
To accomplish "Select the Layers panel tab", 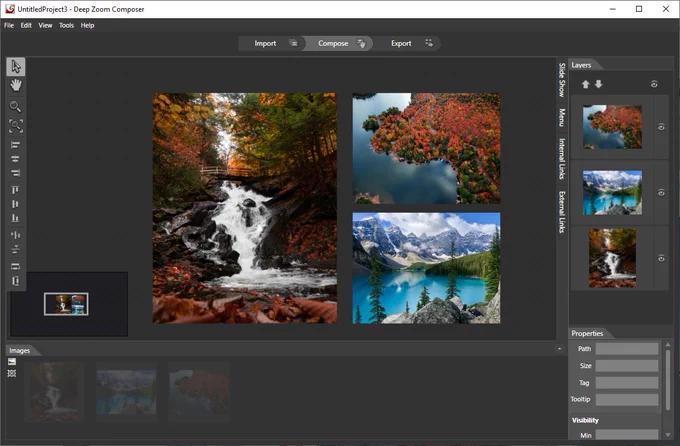I will pyautogui.click(x=581, y=65).
